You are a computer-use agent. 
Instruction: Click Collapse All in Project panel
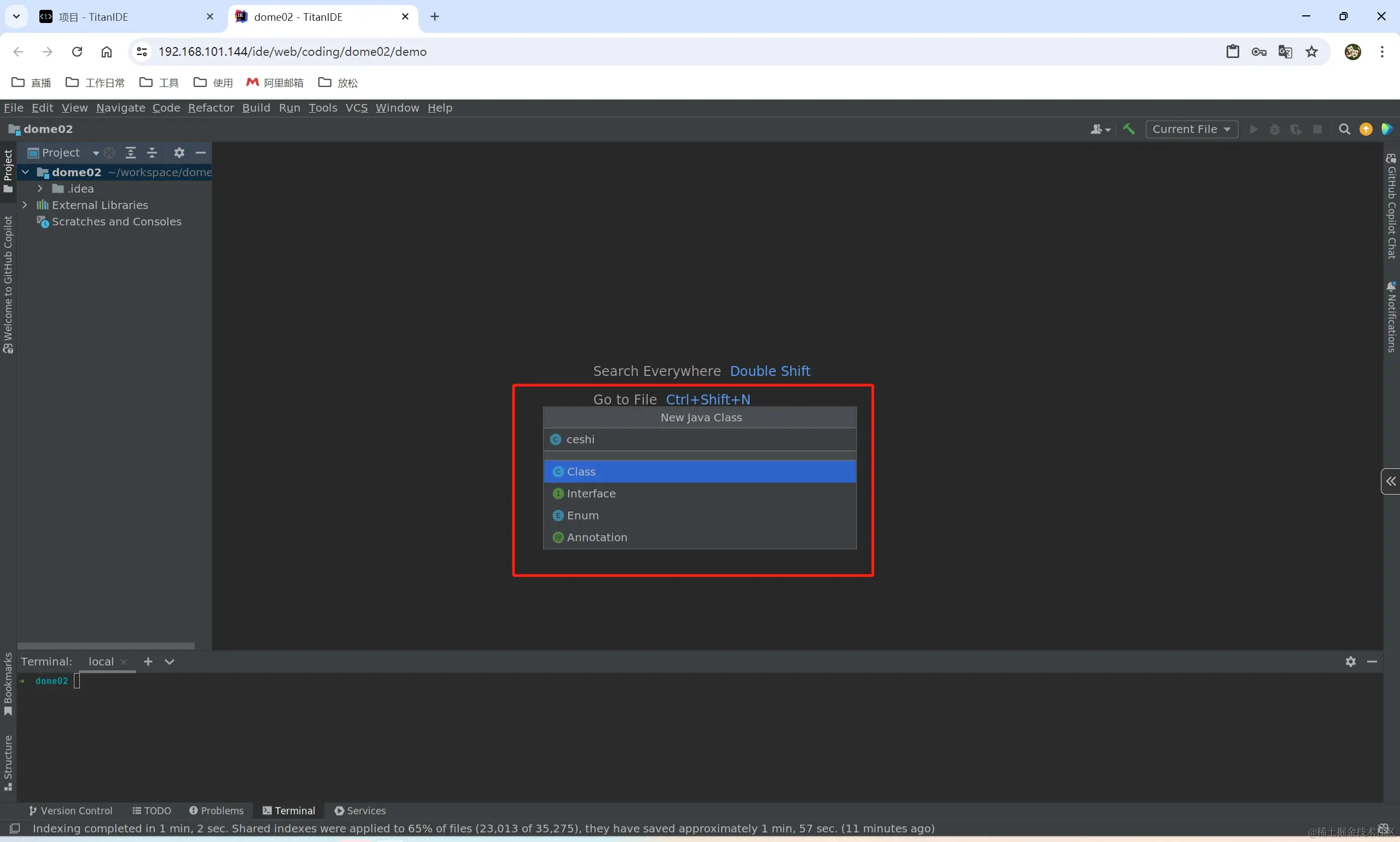[152, 153]
